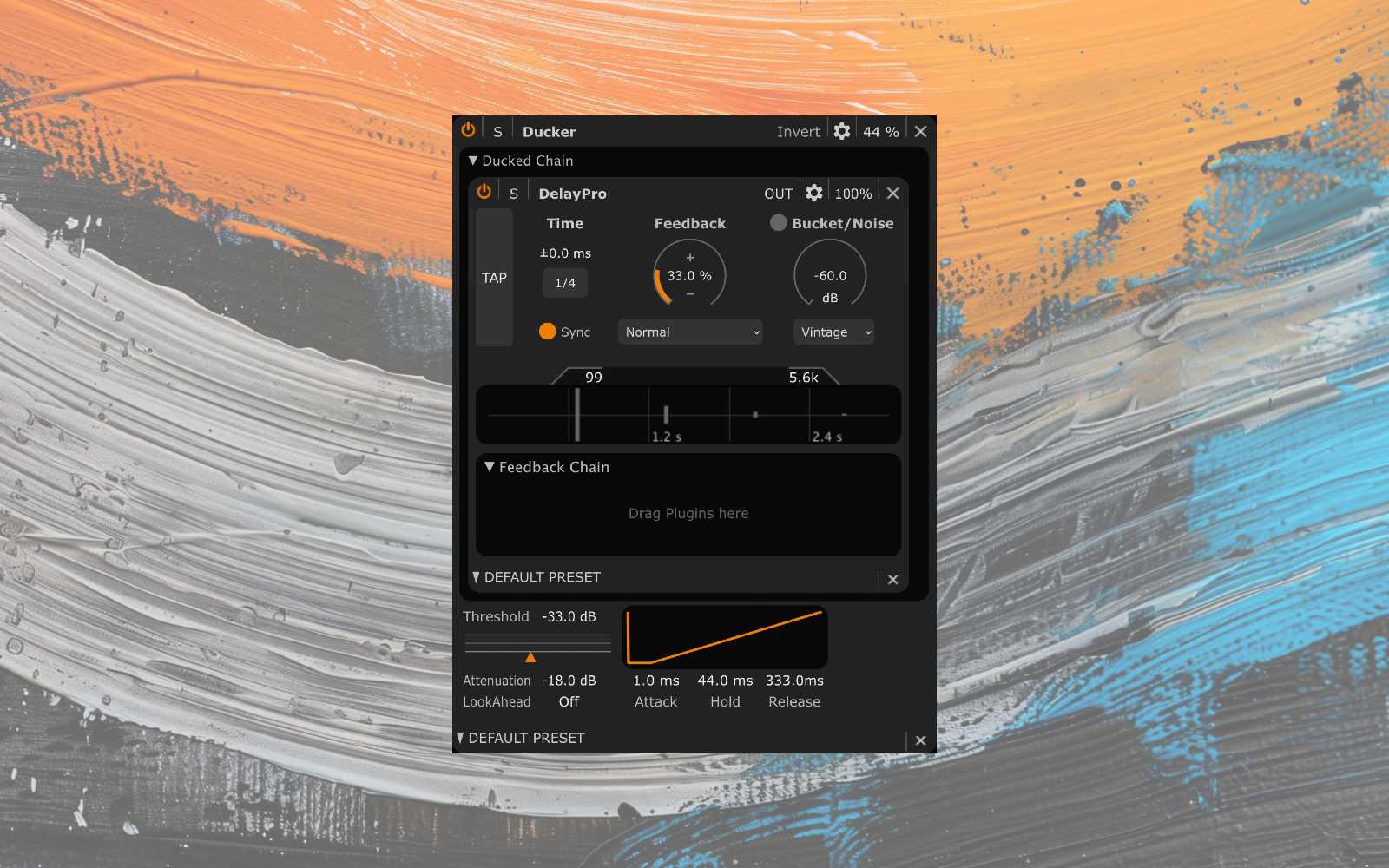Collapse the Ducked Chain section
The width and height of the screenshot is (1389, 868).
(x=473, y=161)
